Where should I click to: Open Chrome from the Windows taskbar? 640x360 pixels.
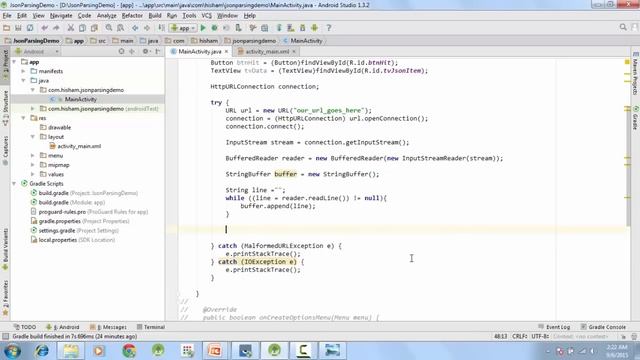(x=129, y=351)
